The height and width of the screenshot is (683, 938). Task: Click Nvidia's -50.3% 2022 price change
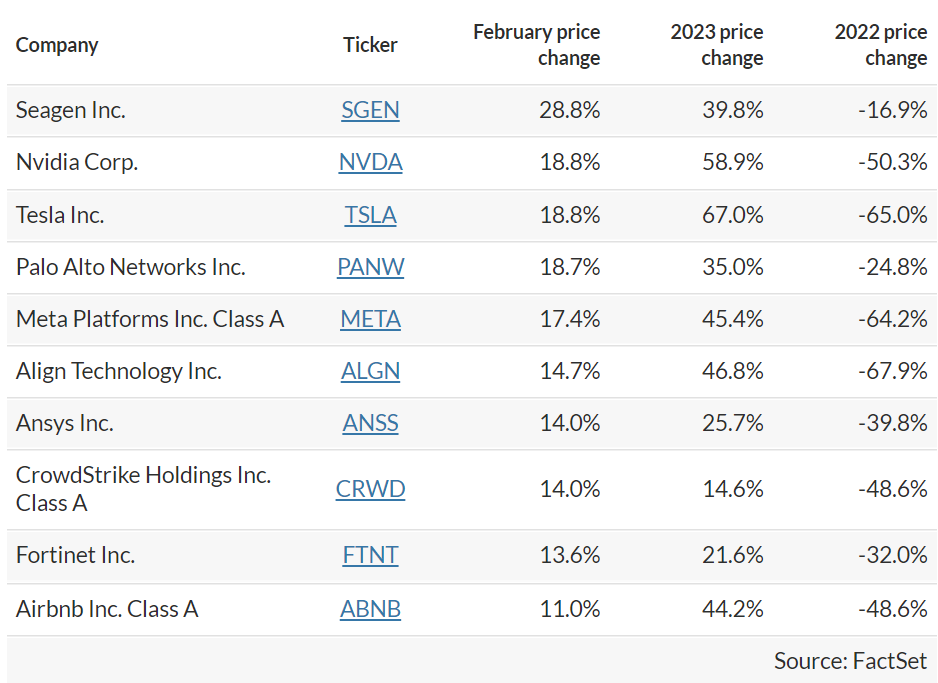click(893, 162)
